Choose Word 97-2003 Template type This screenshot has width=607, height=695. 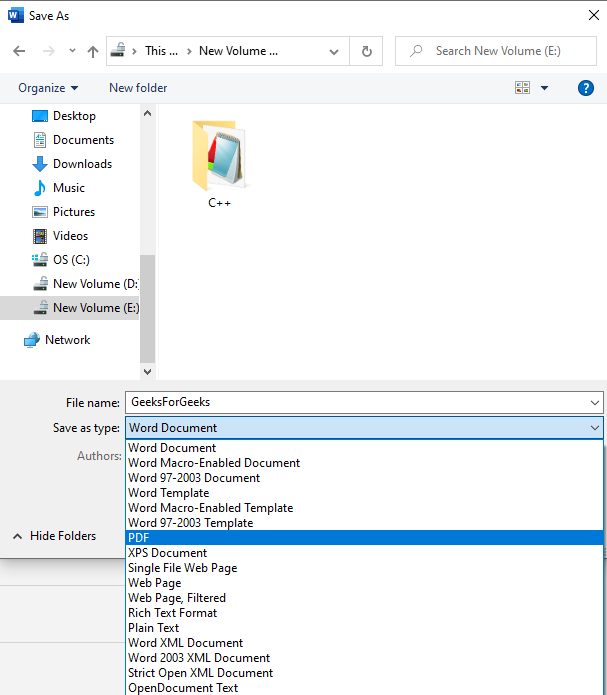point(364,523)
